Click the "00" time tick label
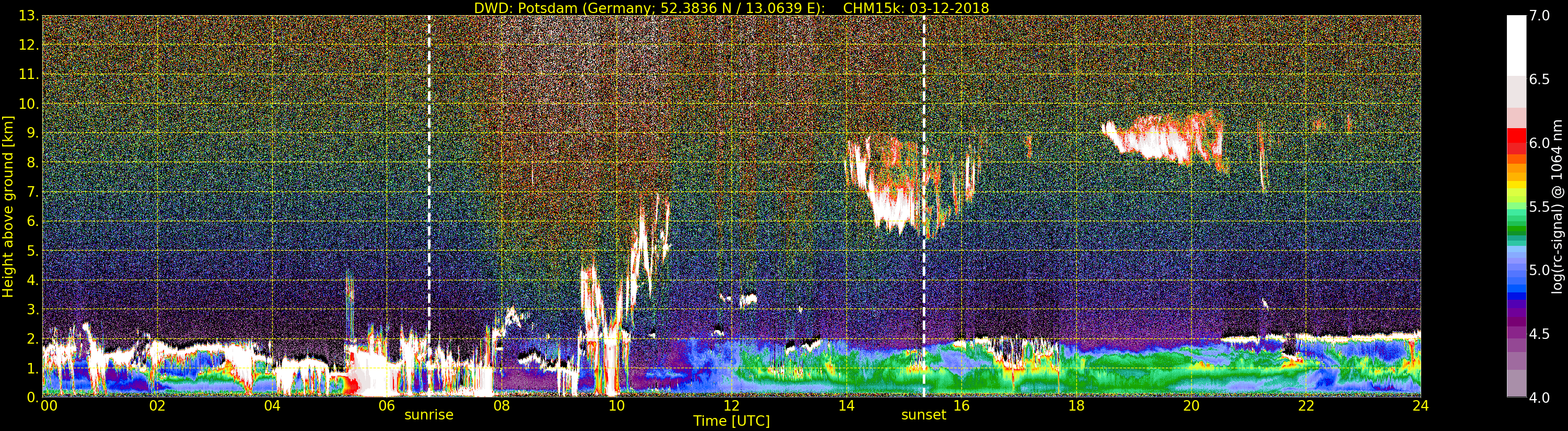 49,406
